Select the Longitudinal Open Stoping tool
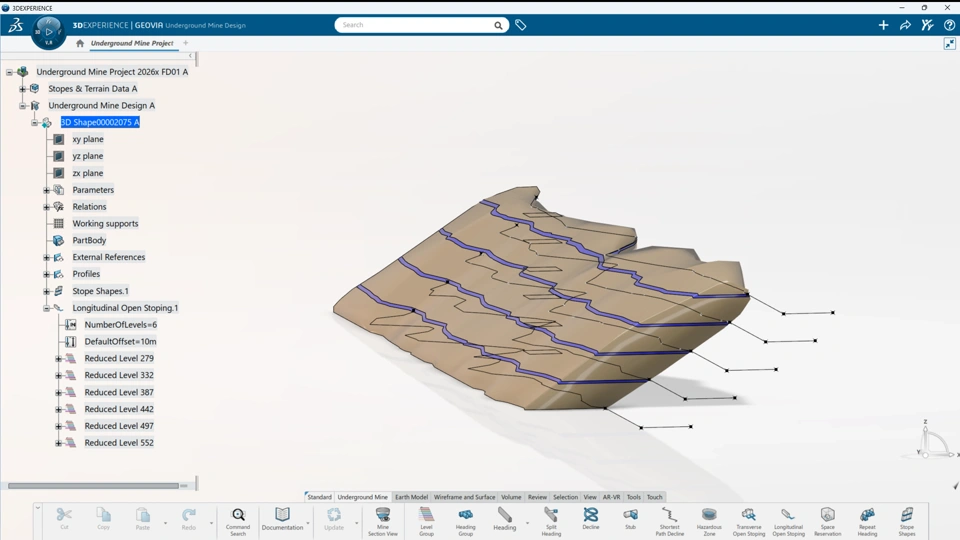Viewport: 960px width, 540px height. [x=789, y=522]
